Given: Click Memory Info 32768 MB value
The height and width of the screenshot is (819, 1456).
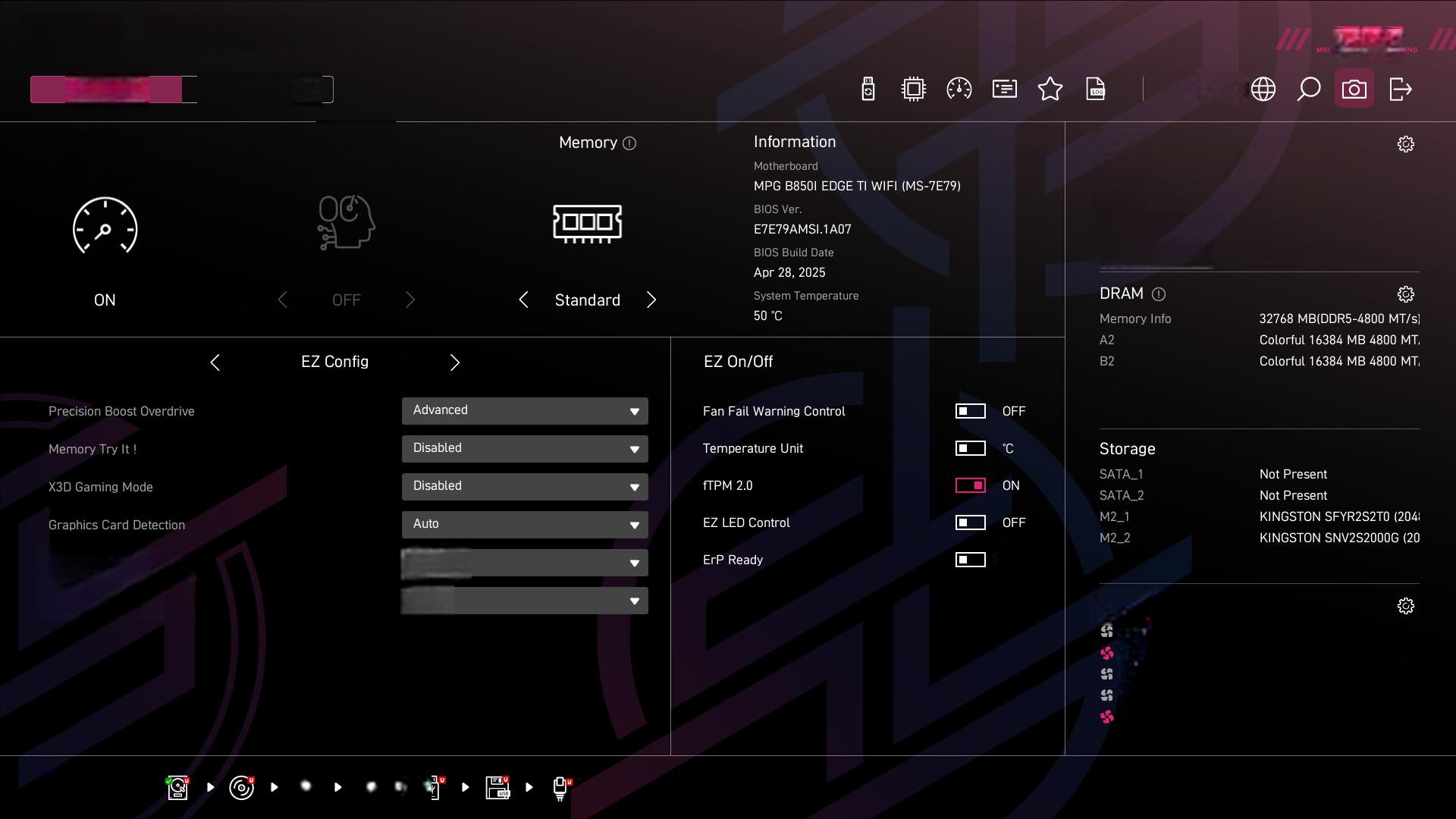Looking at the screenshot, I should 1339,318.
